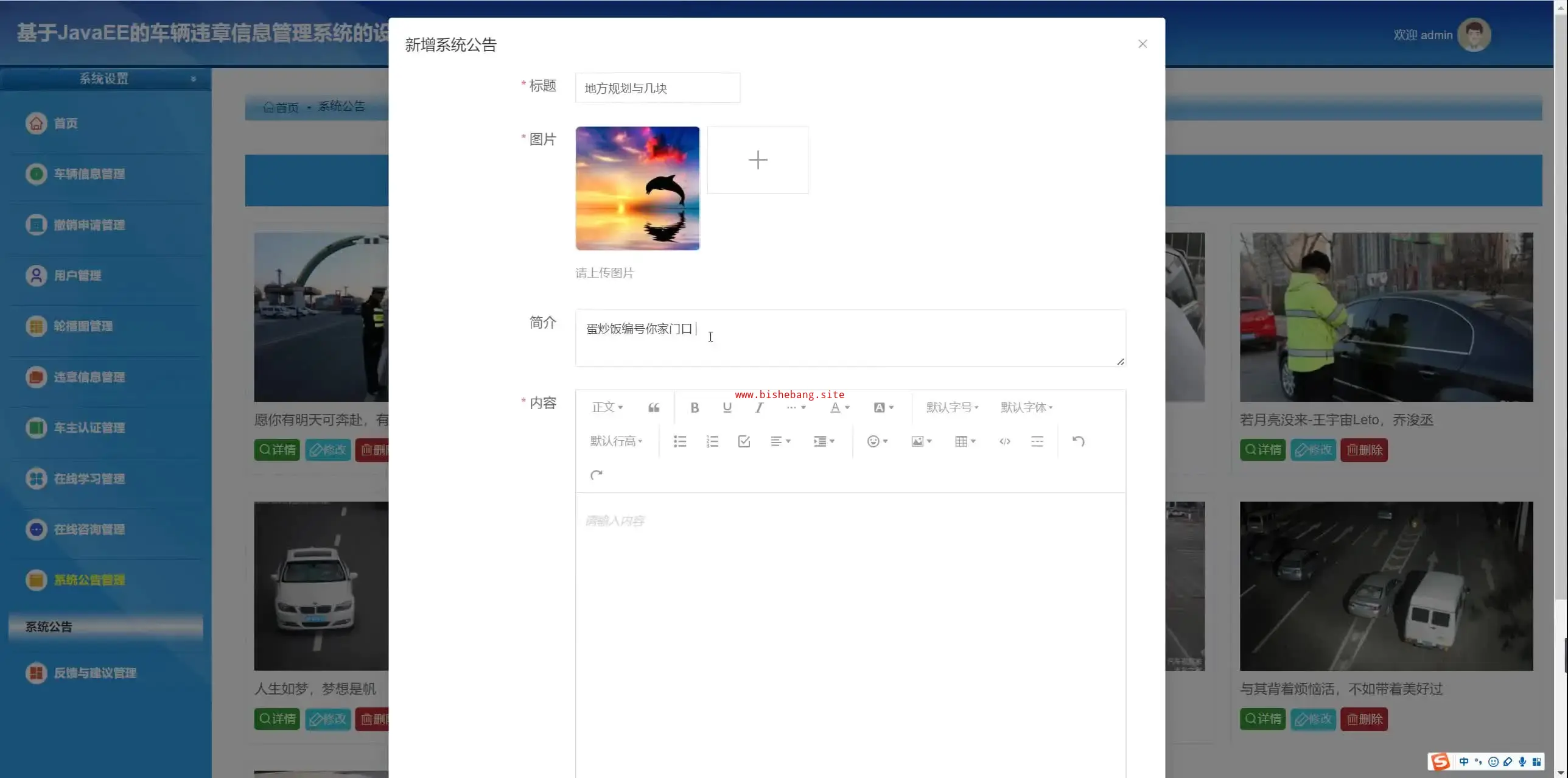Insert a blockquote with the quote icon
The height and width of the screenshot is (778, 1568).
point(654,407)
